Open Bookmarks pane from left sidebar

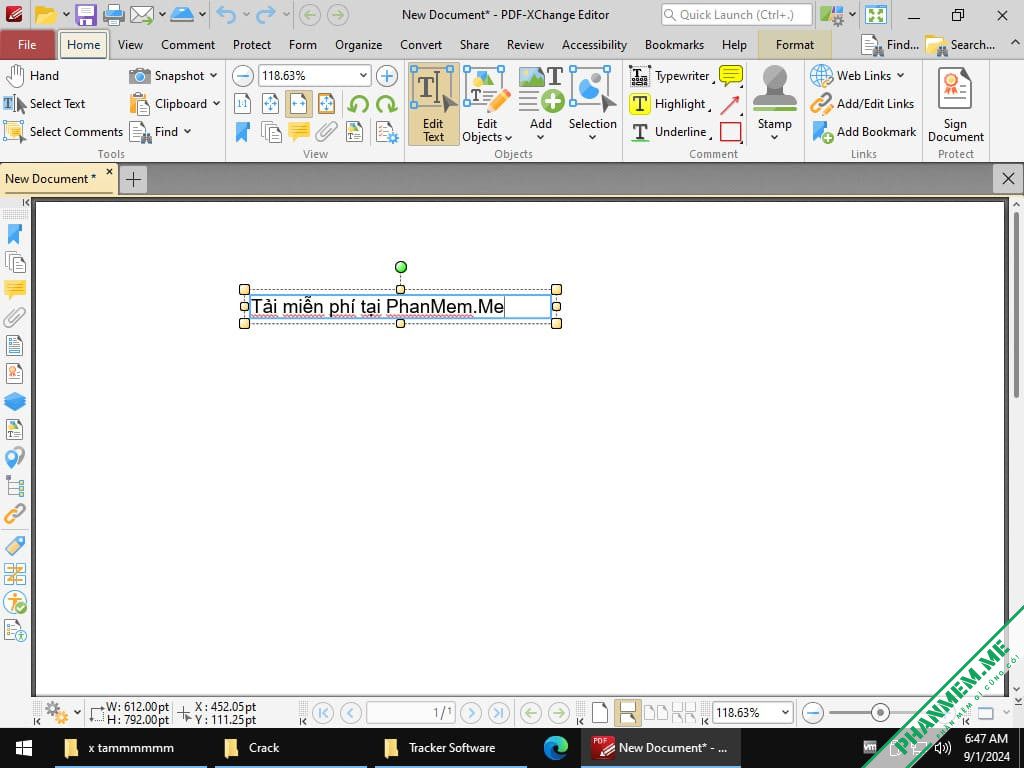point(14,234)
